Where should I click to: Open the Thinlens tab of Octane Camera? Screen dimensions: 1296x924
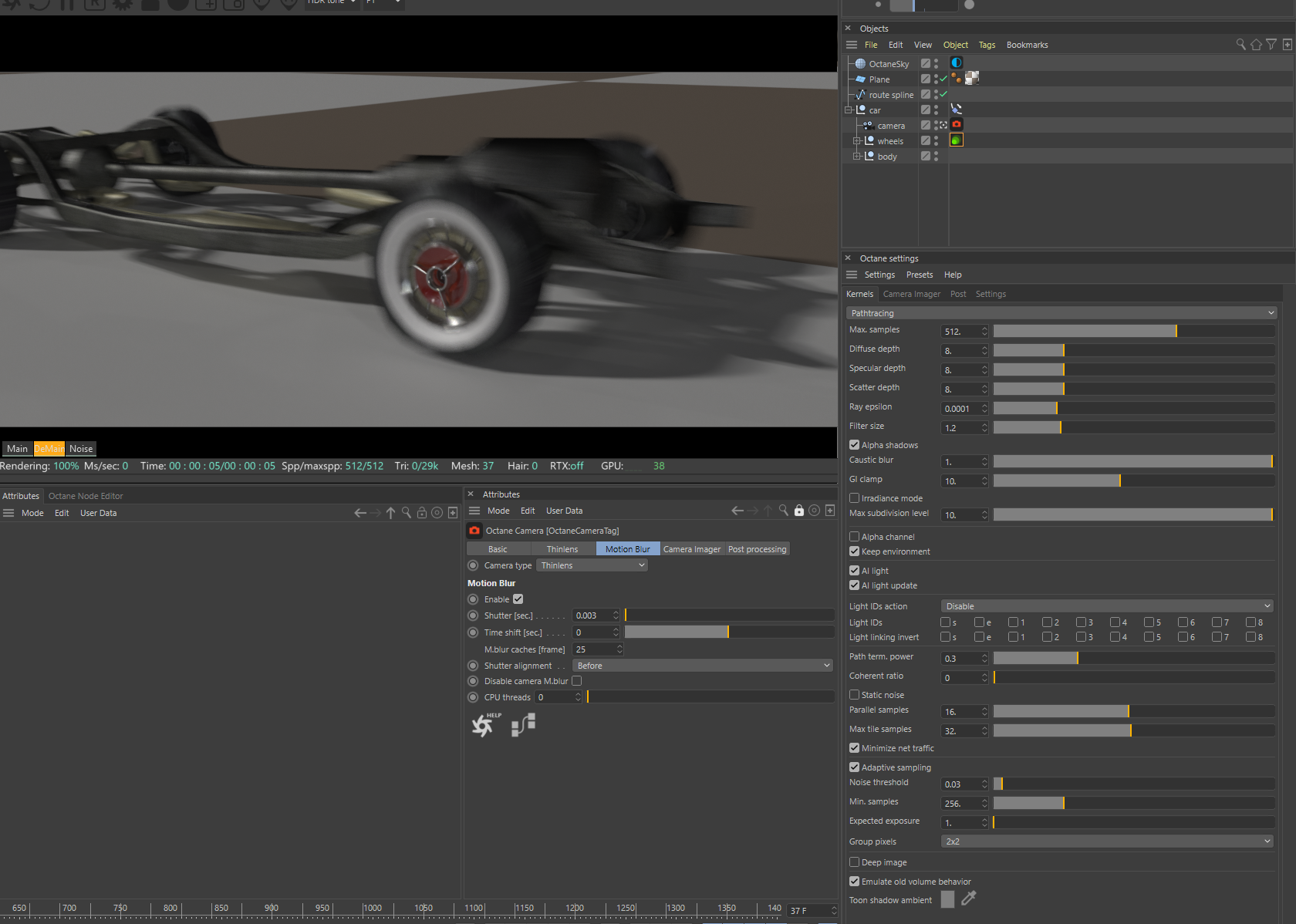pos(562,549)
